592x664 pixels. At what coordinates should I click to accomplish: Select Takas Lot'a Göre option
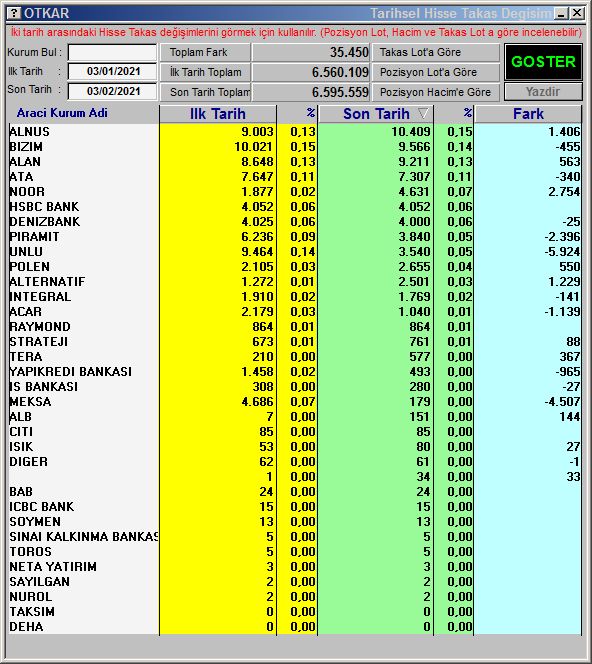pyautogui.click(x=436, y=53)
